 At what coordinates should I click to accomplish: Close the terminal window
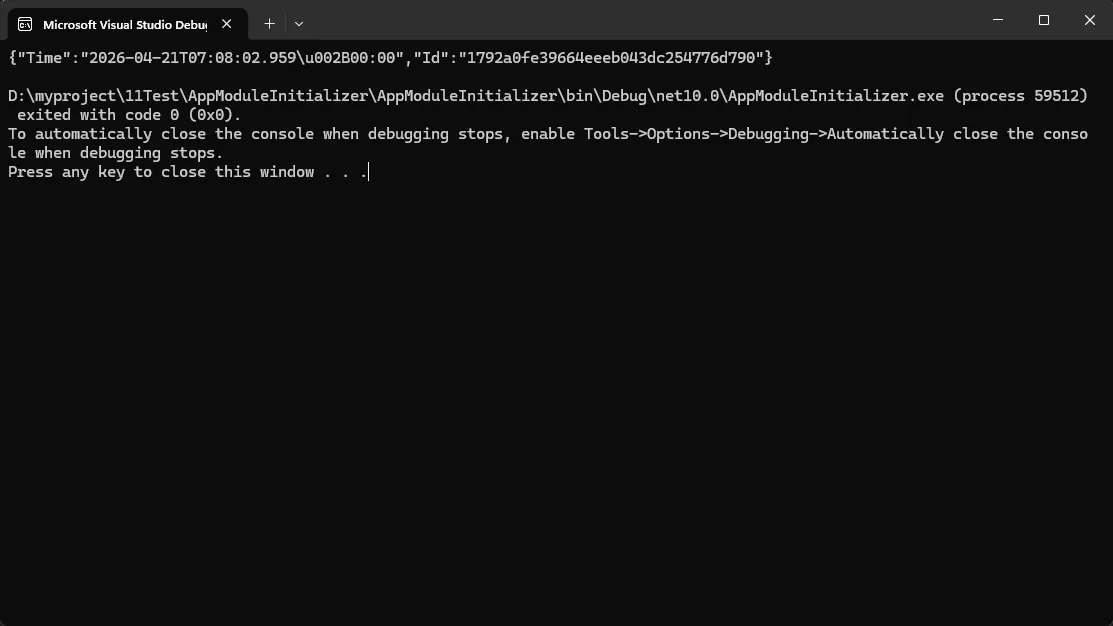pyautogui.click(x=1090, y=20)
